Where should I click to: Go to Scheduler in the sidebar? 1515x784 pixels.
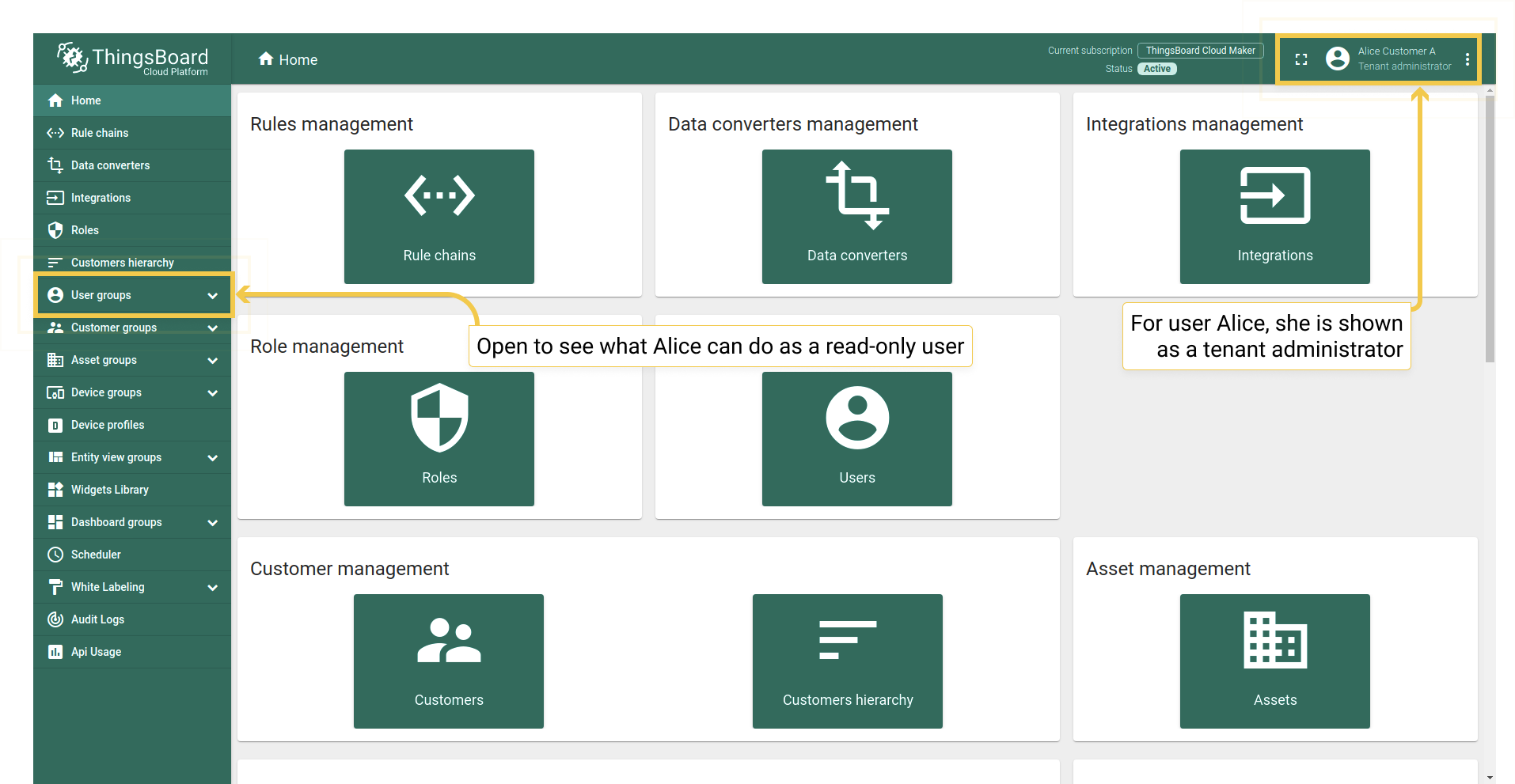pyautogui.click(x=96, y=555)
